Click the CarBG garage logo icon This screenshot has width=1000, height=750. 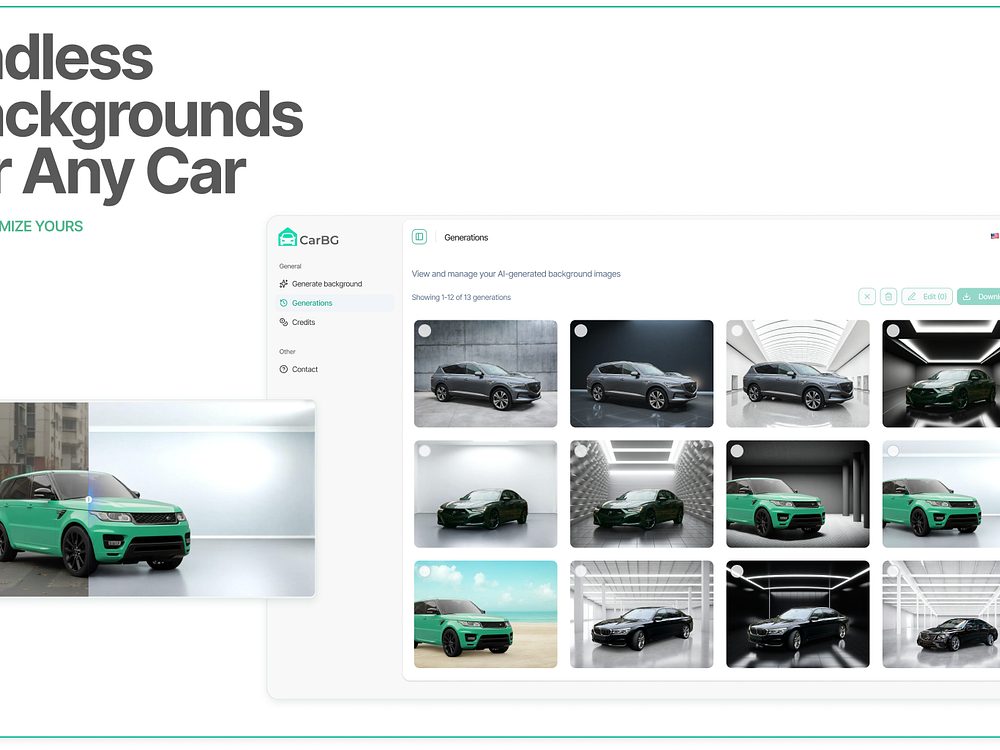[x=288, y=237]
